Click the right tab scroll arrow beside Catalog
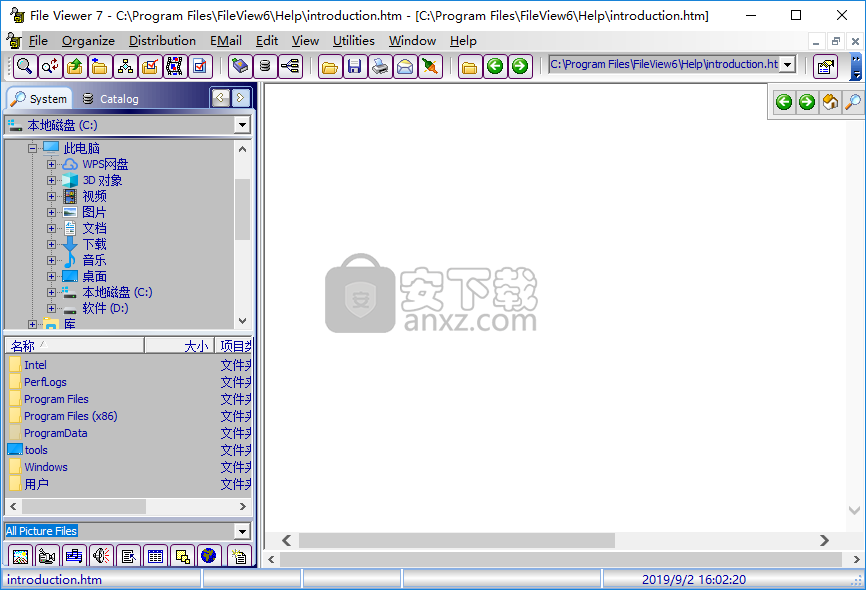This screenshot has height=590, width=866. [x=240, y=98]
